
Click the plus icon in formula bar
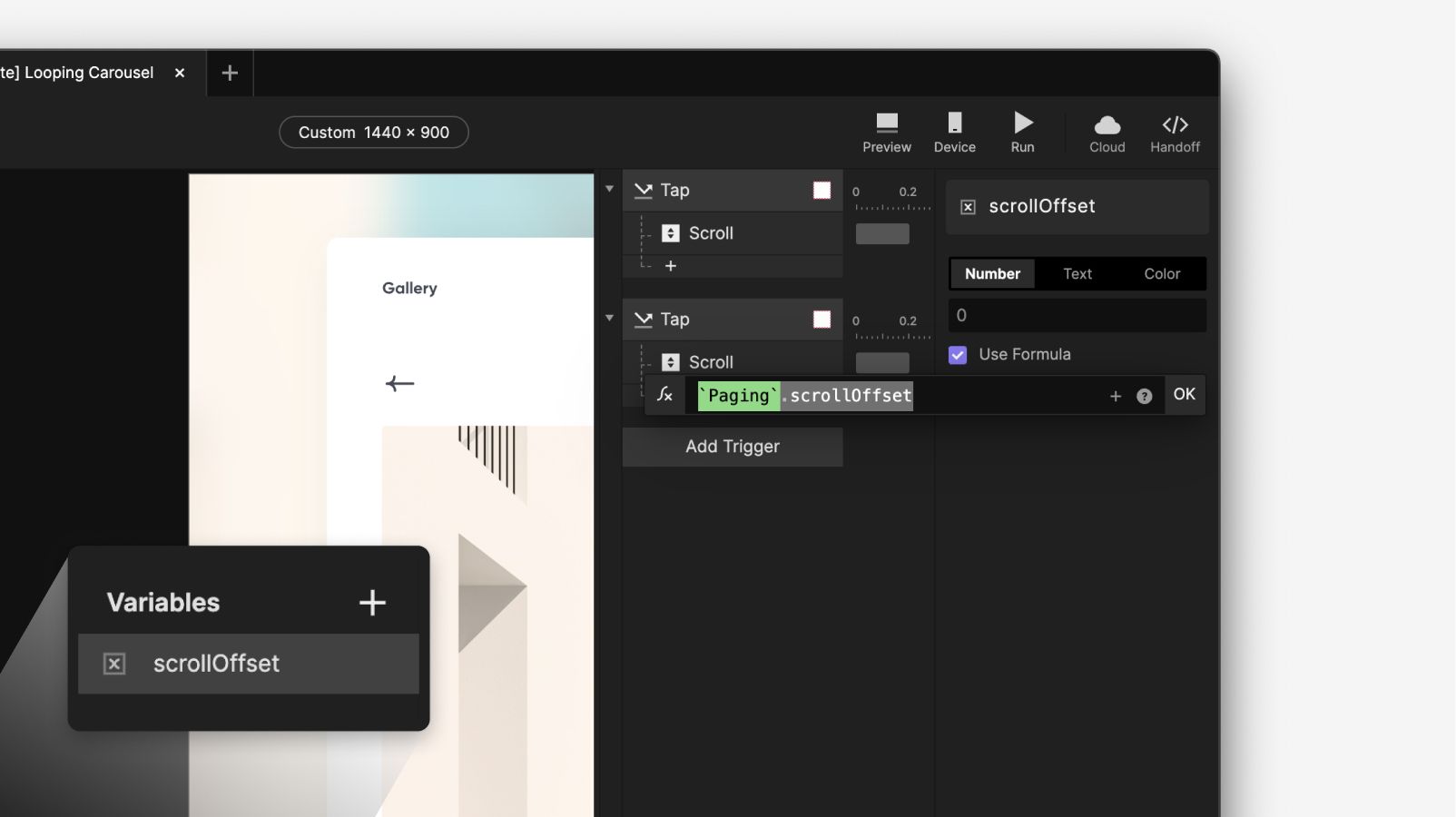coord(1116,397)
